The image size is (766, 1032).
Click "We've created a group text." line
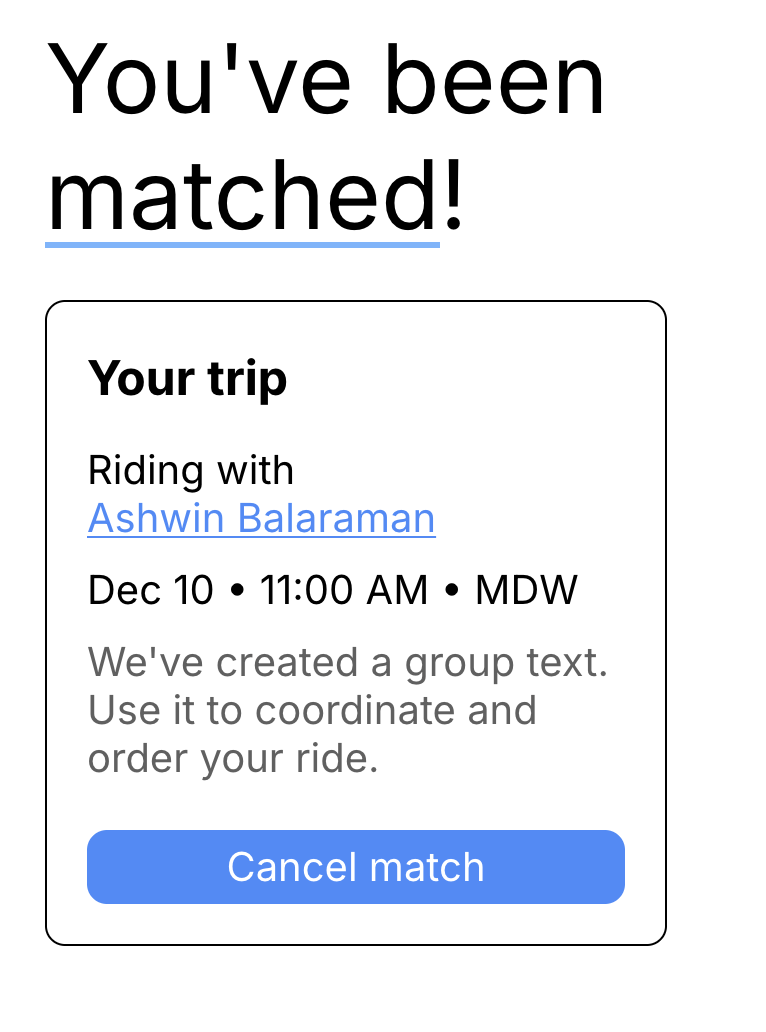(347, 662)
